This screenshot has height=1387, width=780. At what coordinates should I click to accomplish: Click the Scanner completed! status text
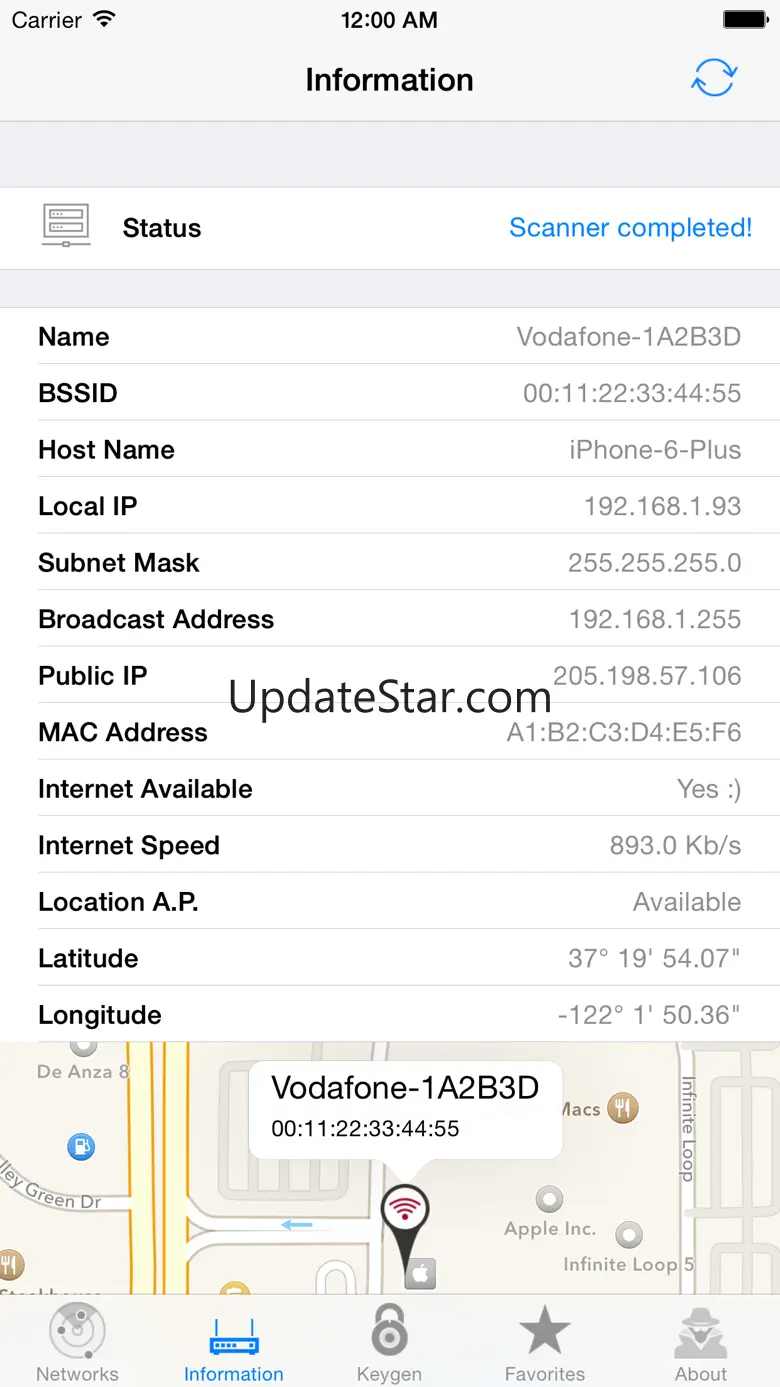click(x=630, y=227)
